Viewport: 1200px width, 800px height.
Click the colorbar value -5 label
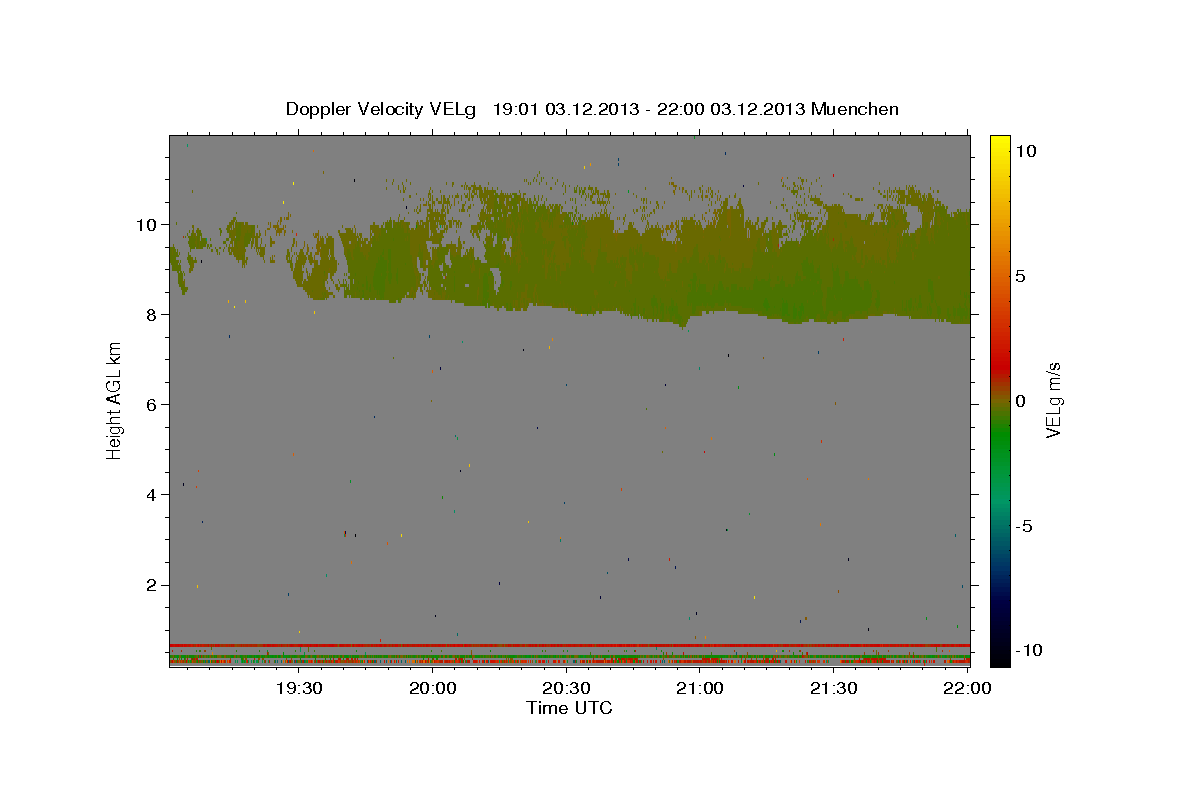tap(1025, 527)
